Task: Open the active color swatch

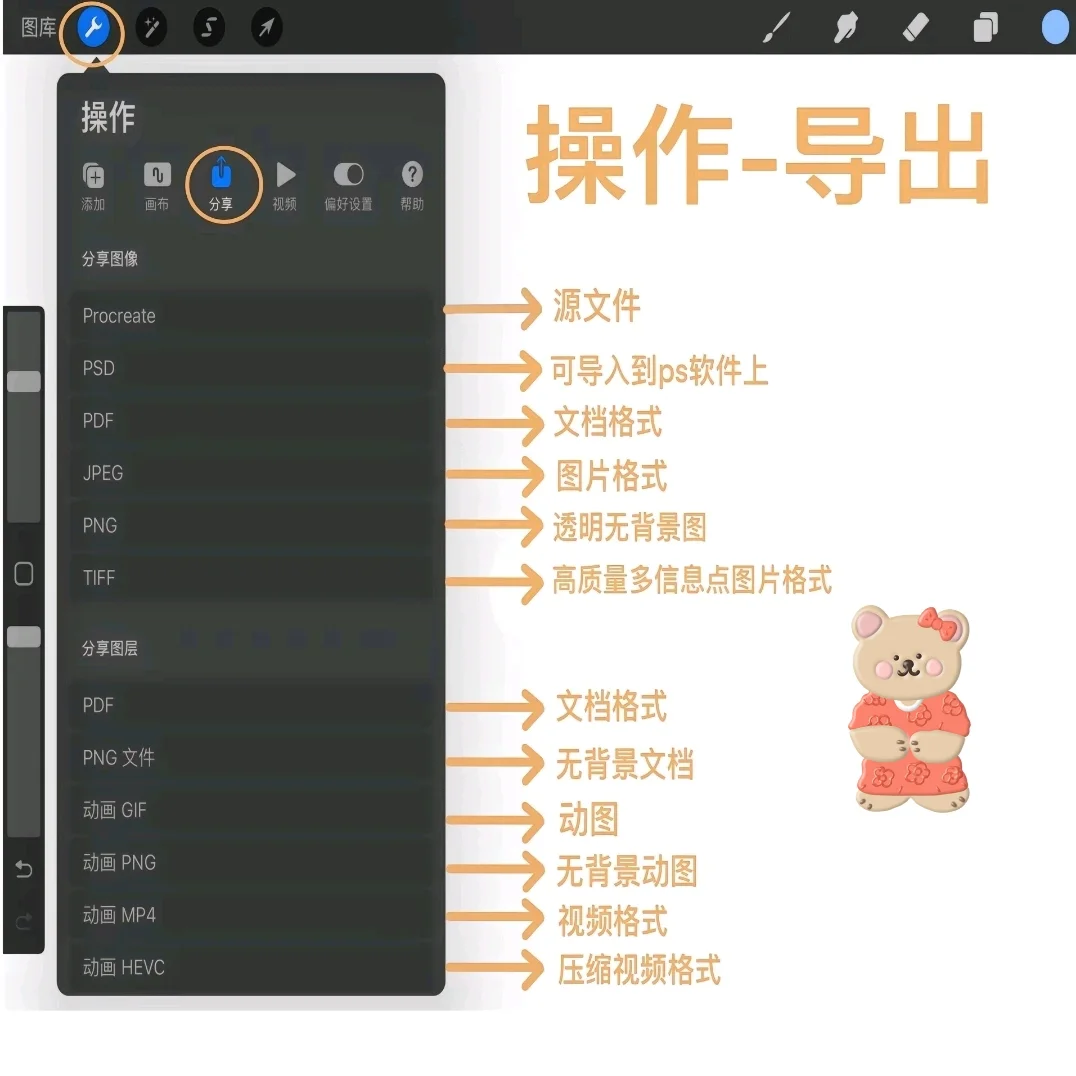Action: [x=1054, y=27]
